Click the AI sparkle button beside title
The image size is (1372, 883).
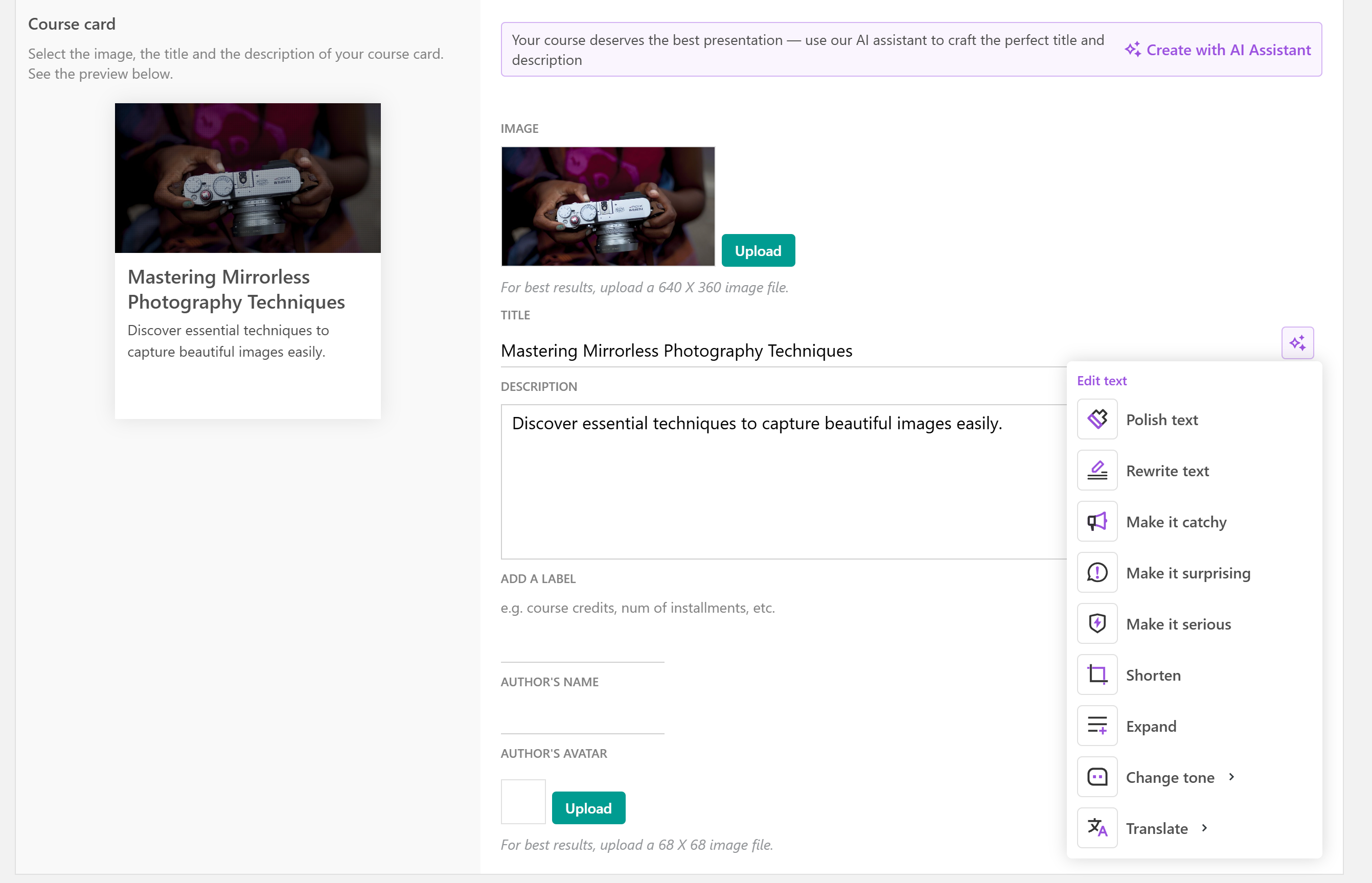[1297, 343]
